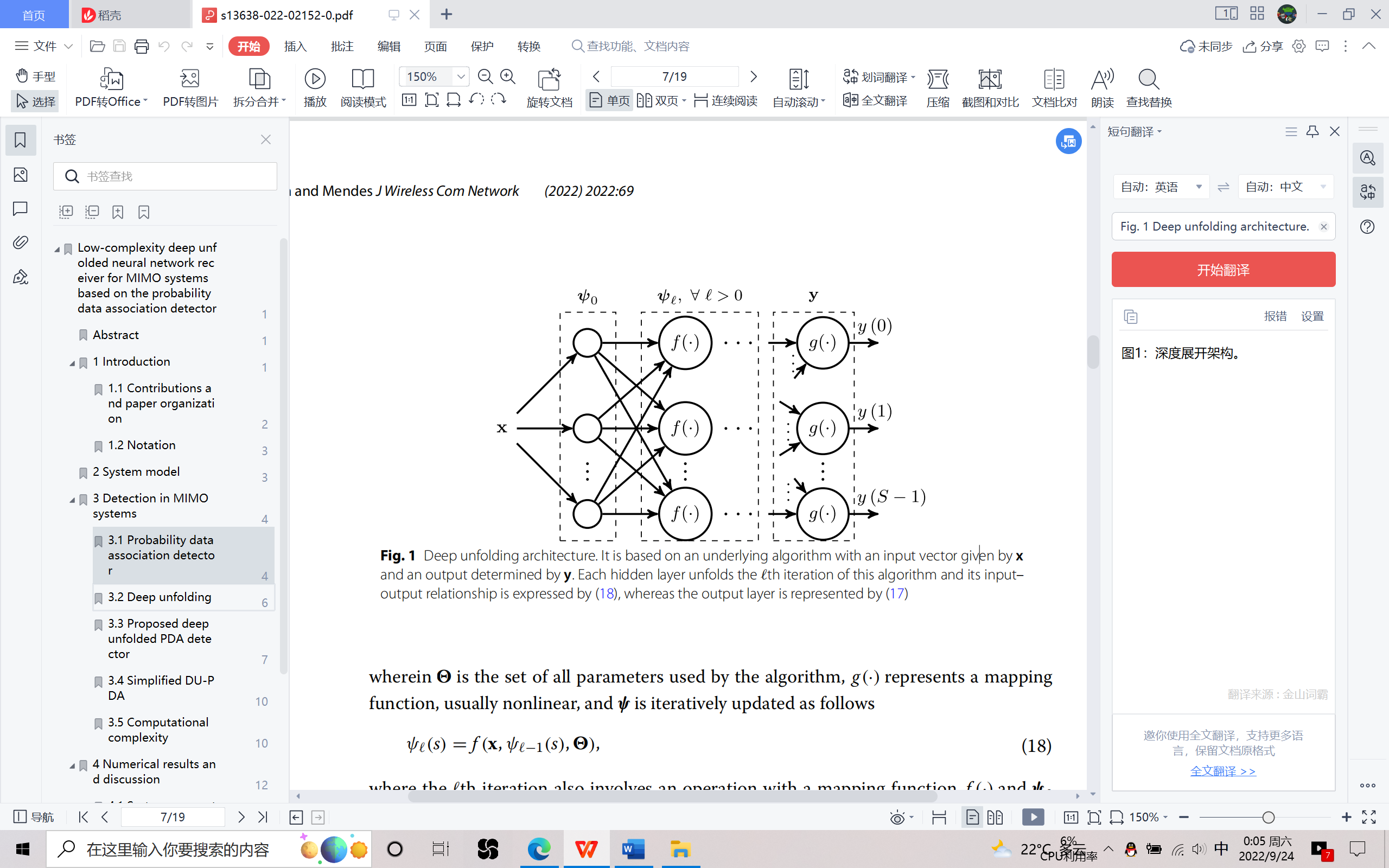
Task: Collapse the 1 Introduction bookmark
Action: (x=72, y=363)
